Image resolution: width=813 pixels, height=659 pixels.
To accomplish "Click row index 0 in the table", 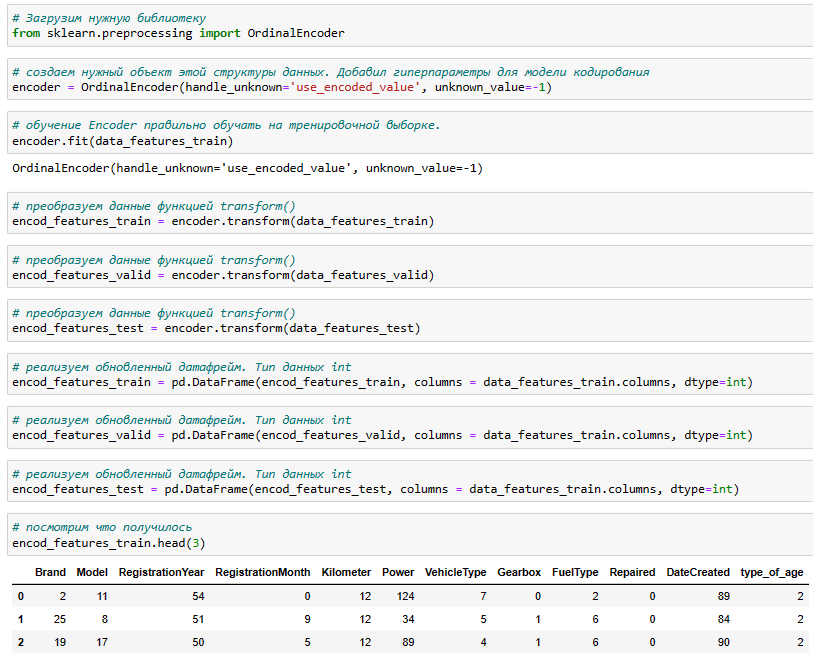I will click(21, 596).
